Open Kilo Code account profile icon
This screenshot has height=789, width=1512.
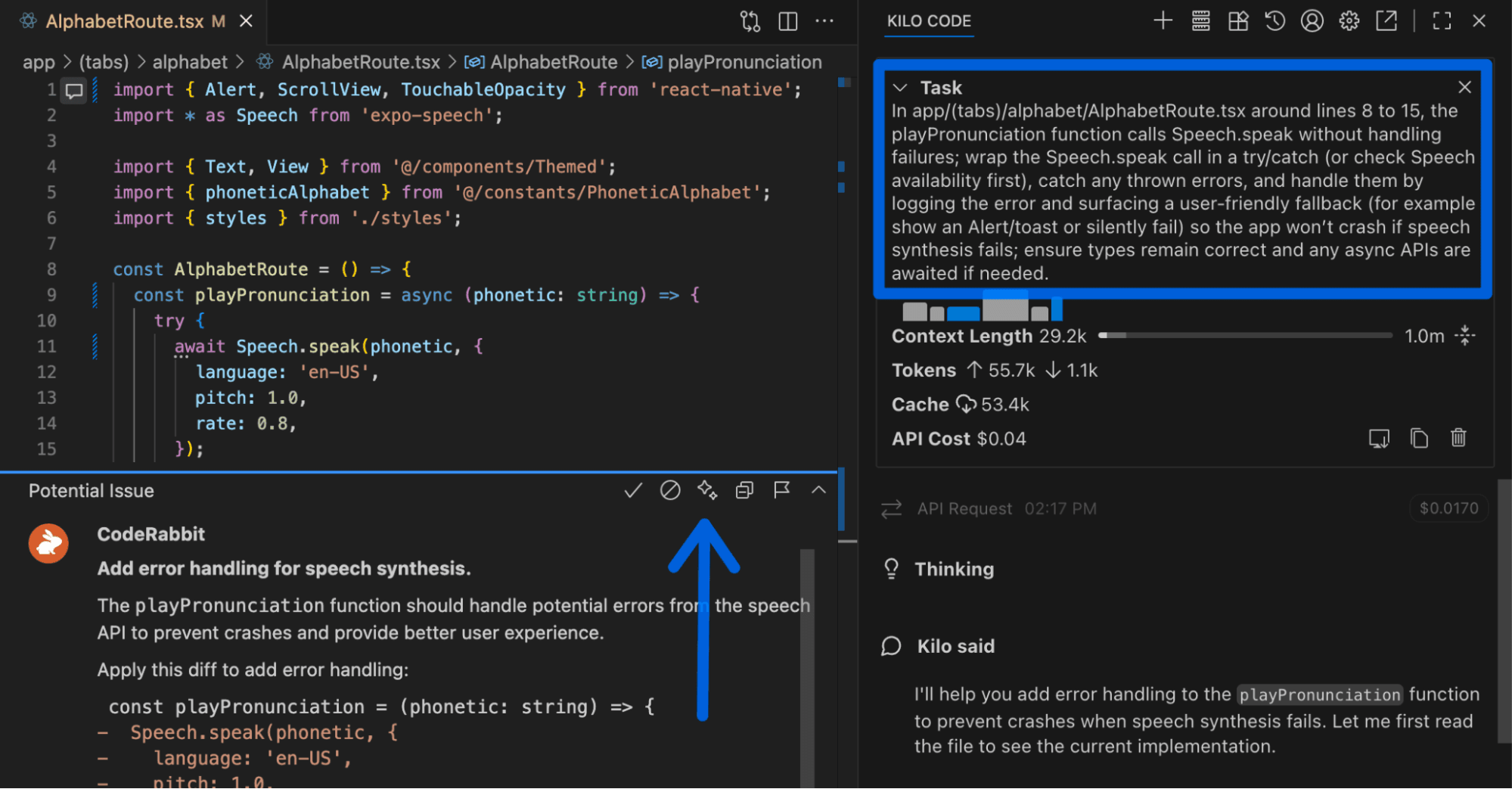[1312, 21]
